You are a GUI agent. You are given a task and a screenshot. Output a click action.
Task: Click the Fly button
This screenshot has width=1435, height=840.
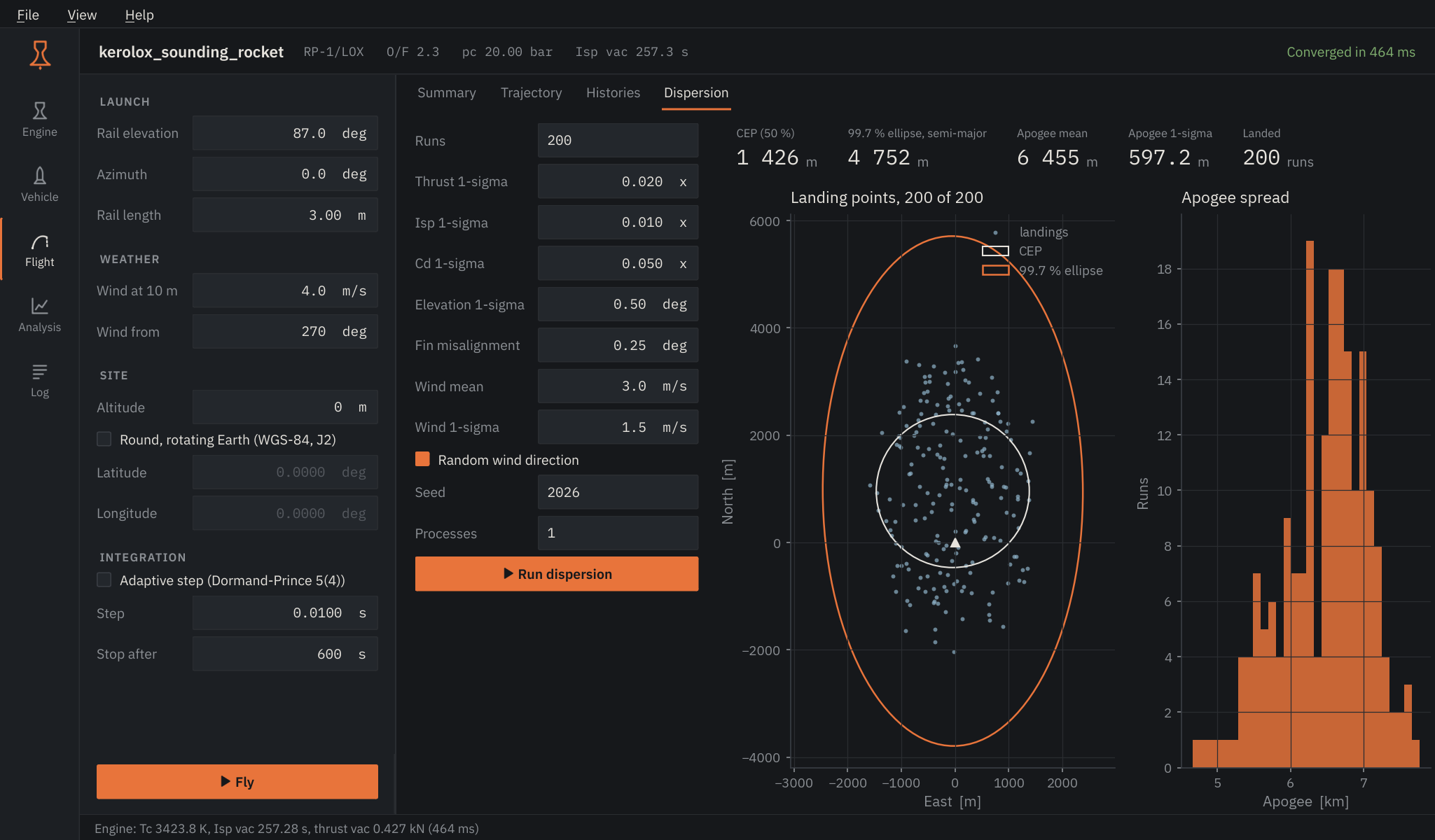coord(237,781)
